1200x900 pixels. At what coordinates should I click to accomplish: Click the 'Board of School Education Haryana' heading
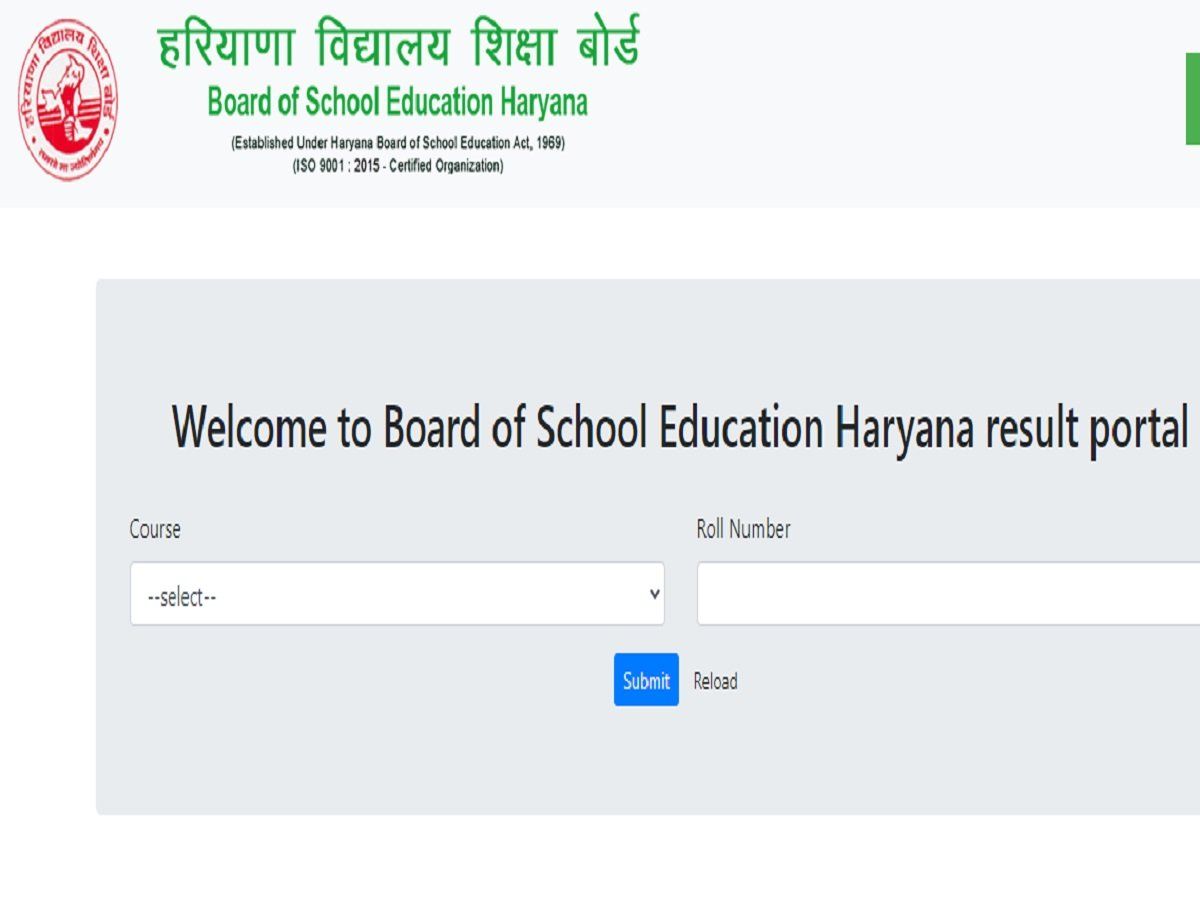[x=398, y=102]
